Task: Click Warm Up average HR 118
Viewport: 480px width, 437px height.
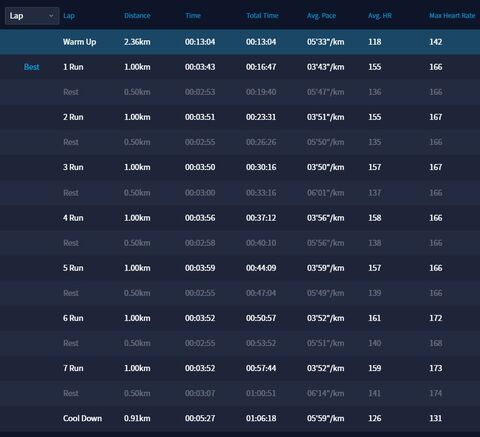Action: click(x=375, y=42)
